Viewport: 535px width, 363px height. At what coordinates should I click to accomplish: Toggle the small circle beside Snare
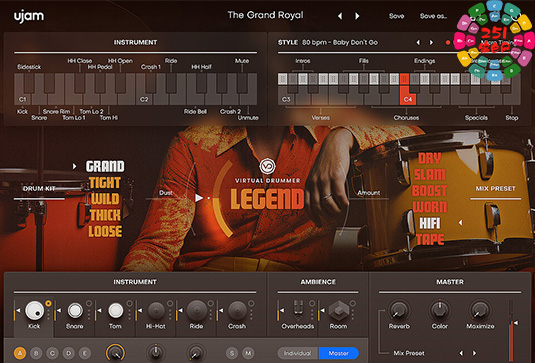click(89, 303)
